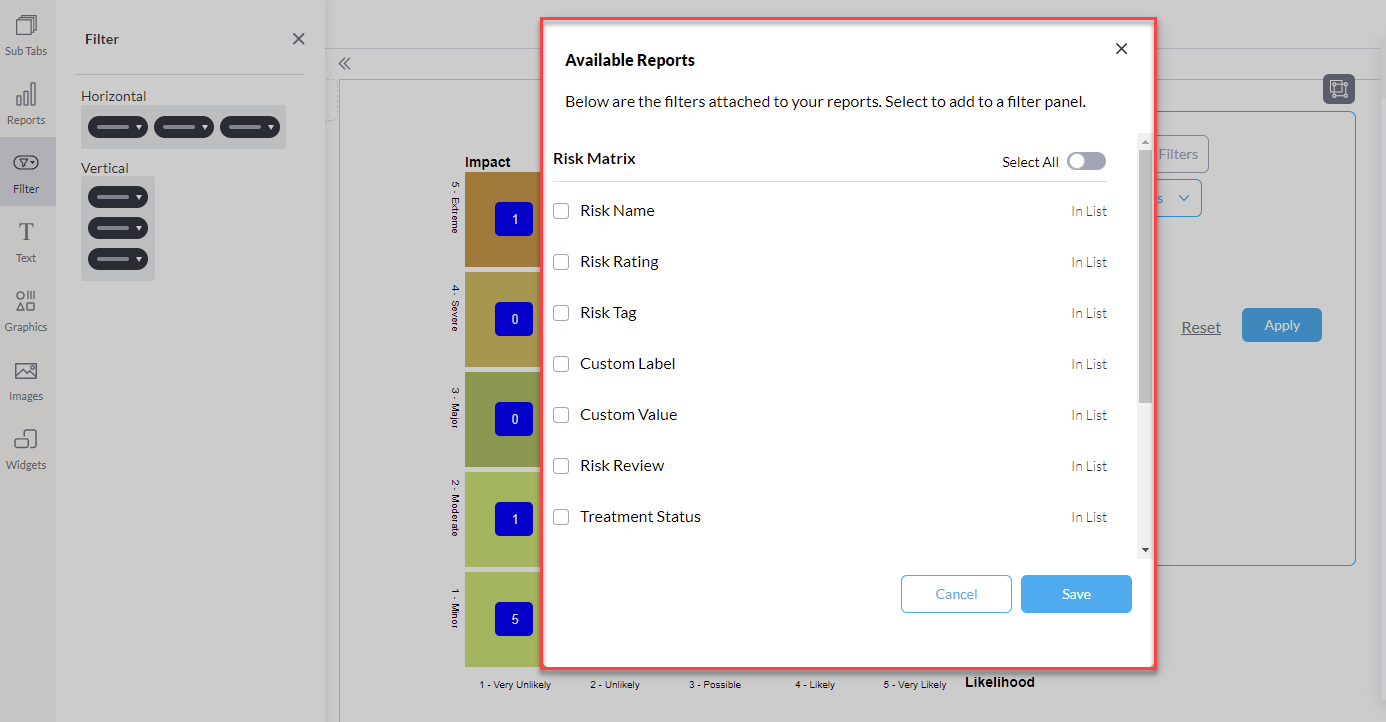Screen dimensions: 1386x722
Task: Open the Sub Tabs sidebar icon
Action: (26, 35)
